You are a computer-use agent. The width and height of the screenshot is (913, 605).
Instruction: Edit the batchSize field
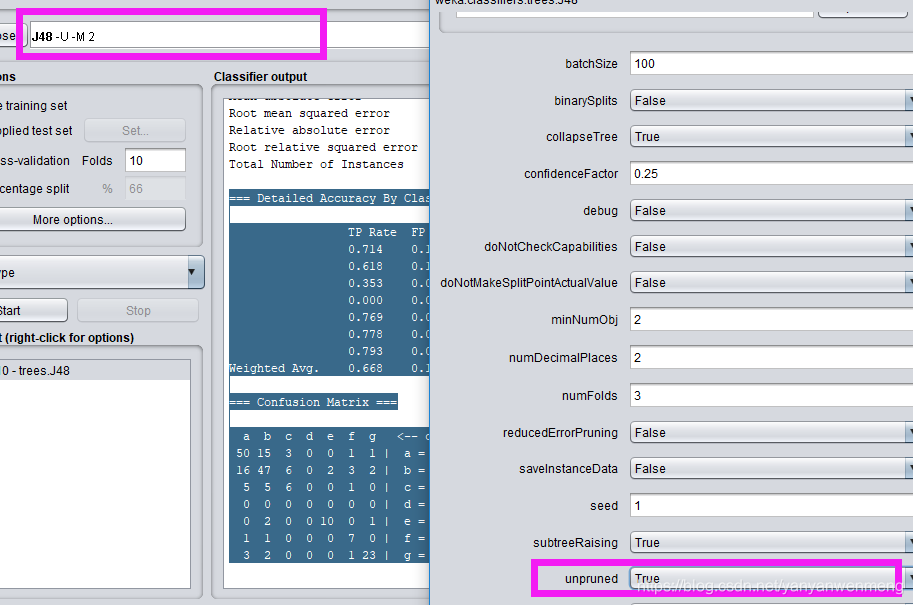[x=772, y=63]
